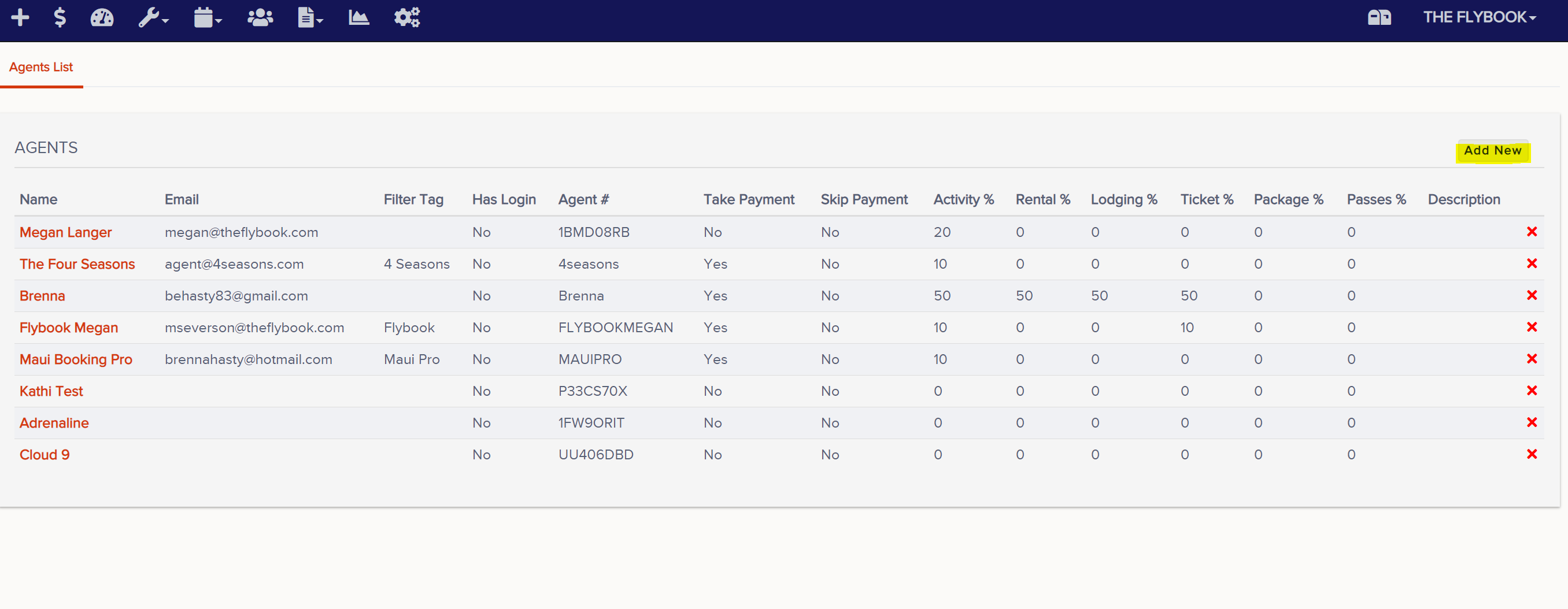Screen dimensions: 1568x609
Task: Delete Adrenaline with red X
Action: coord(1532,422)
